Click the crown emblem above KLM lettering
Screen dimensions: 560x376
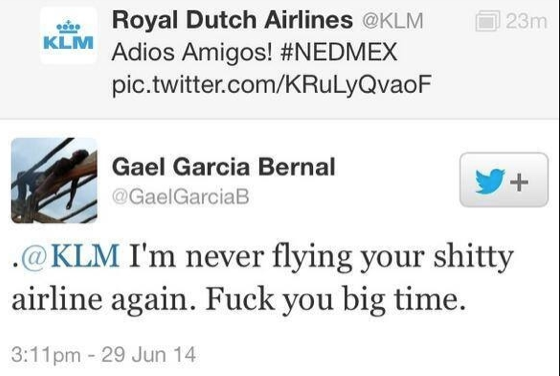69,27
